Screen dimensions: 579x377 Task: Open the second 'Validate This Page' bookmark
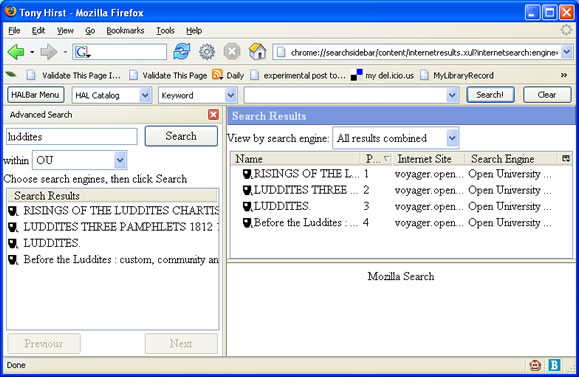[x=168, y=76]
